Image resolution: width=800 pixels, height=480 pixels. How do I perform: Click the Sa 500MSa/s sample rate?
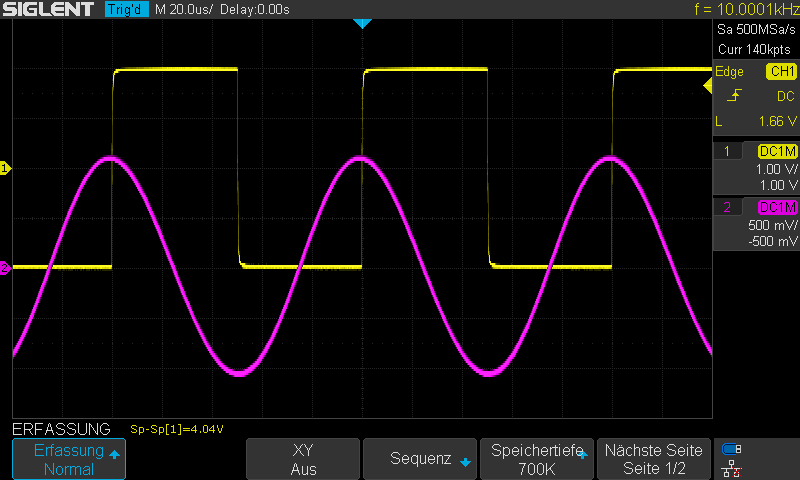[x=756, y=30]
